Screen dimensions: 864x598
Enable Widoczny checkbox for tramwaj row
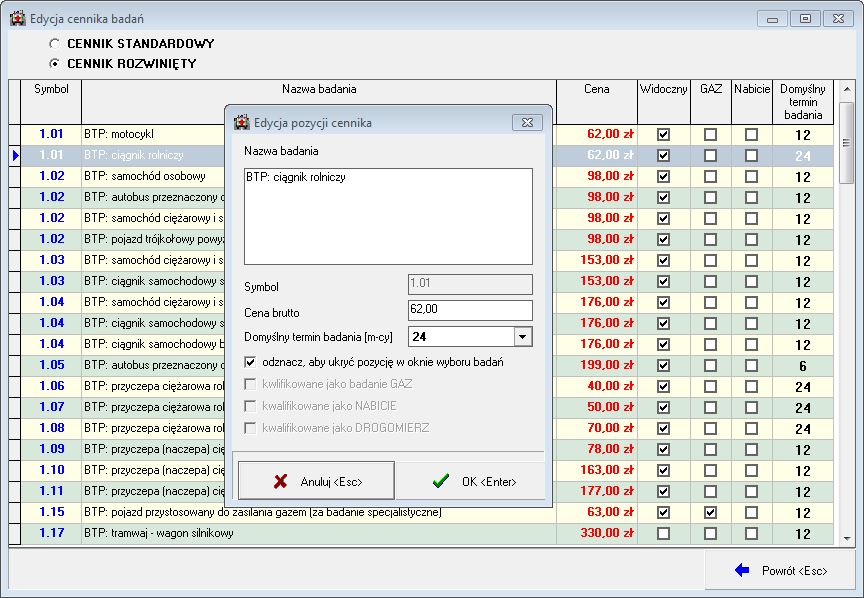(663, 533)
